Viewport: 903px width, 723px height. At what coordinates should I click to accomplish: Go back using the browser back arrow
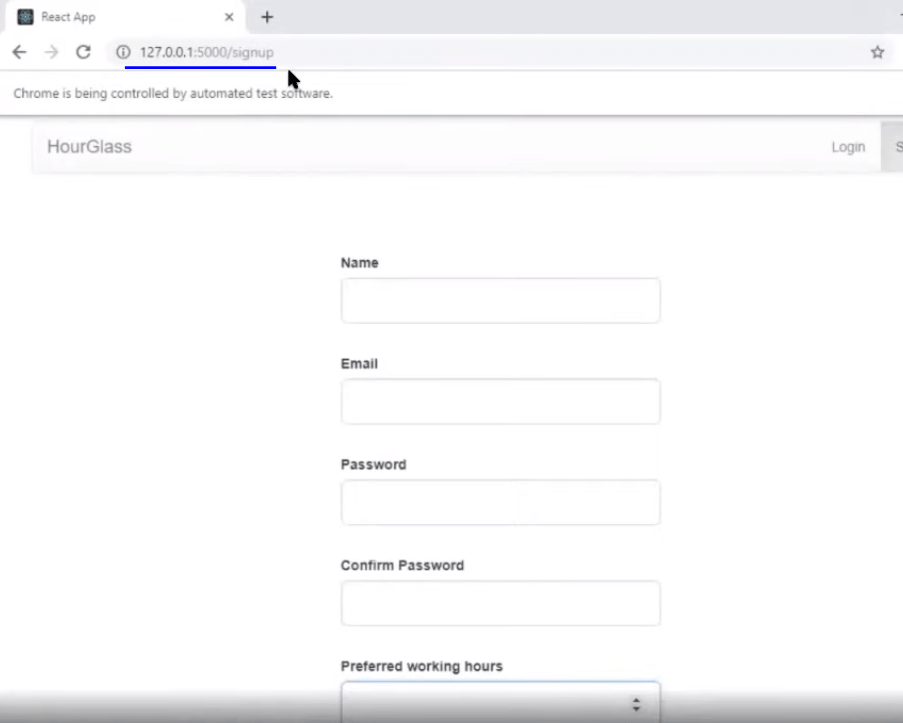click(x=20, y=52)
